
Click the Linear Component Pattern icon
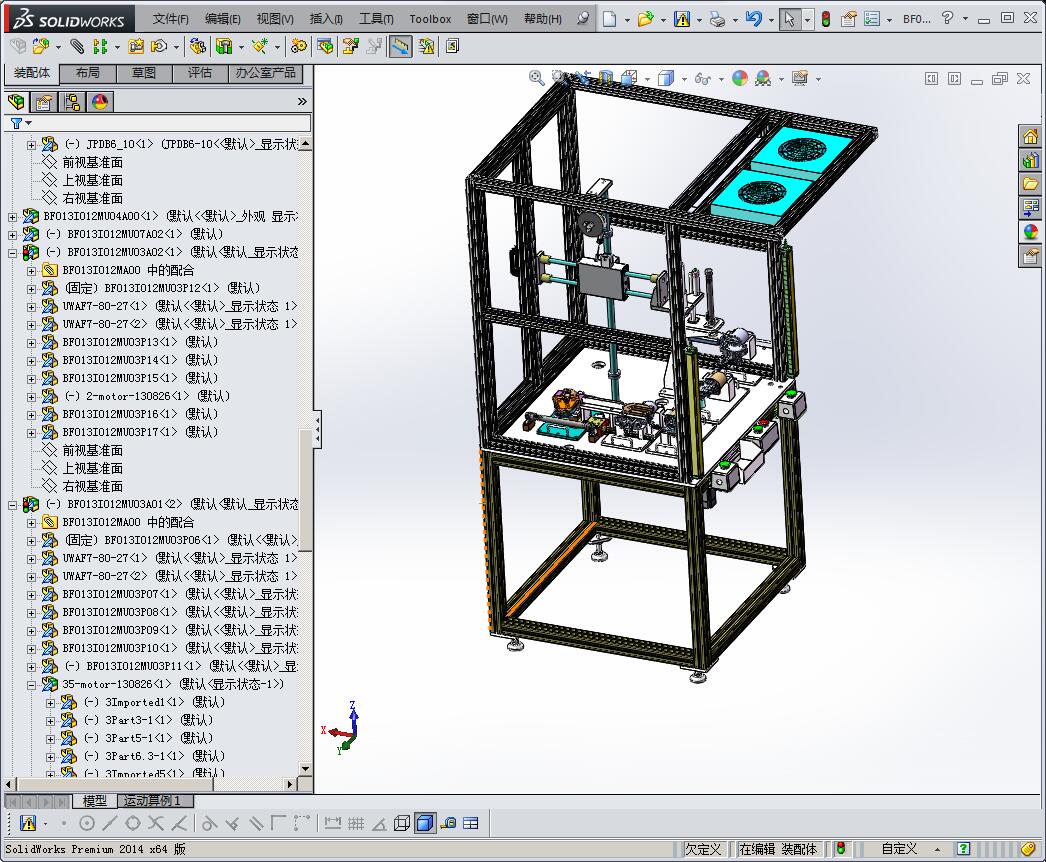(x=100, y=46)
